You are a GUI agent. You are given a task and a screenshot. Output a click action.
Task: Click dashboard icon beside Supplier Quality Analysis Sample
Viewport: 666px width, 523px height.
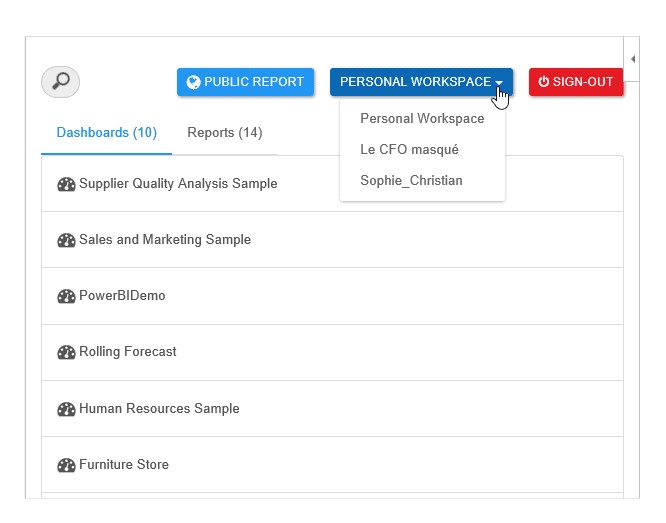point(66,184)
